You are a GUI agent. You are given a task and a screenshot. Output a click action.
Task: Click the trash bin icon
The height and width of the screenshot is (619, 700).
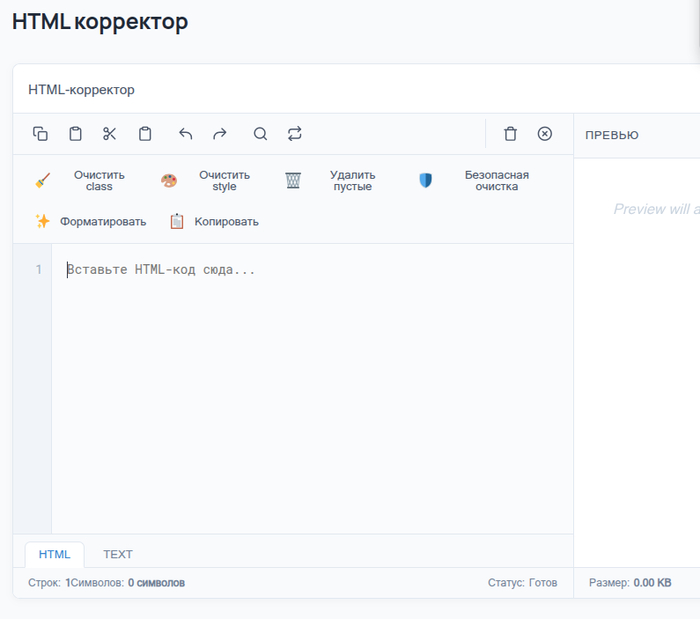pyautogui.click(x=510, y=133)
